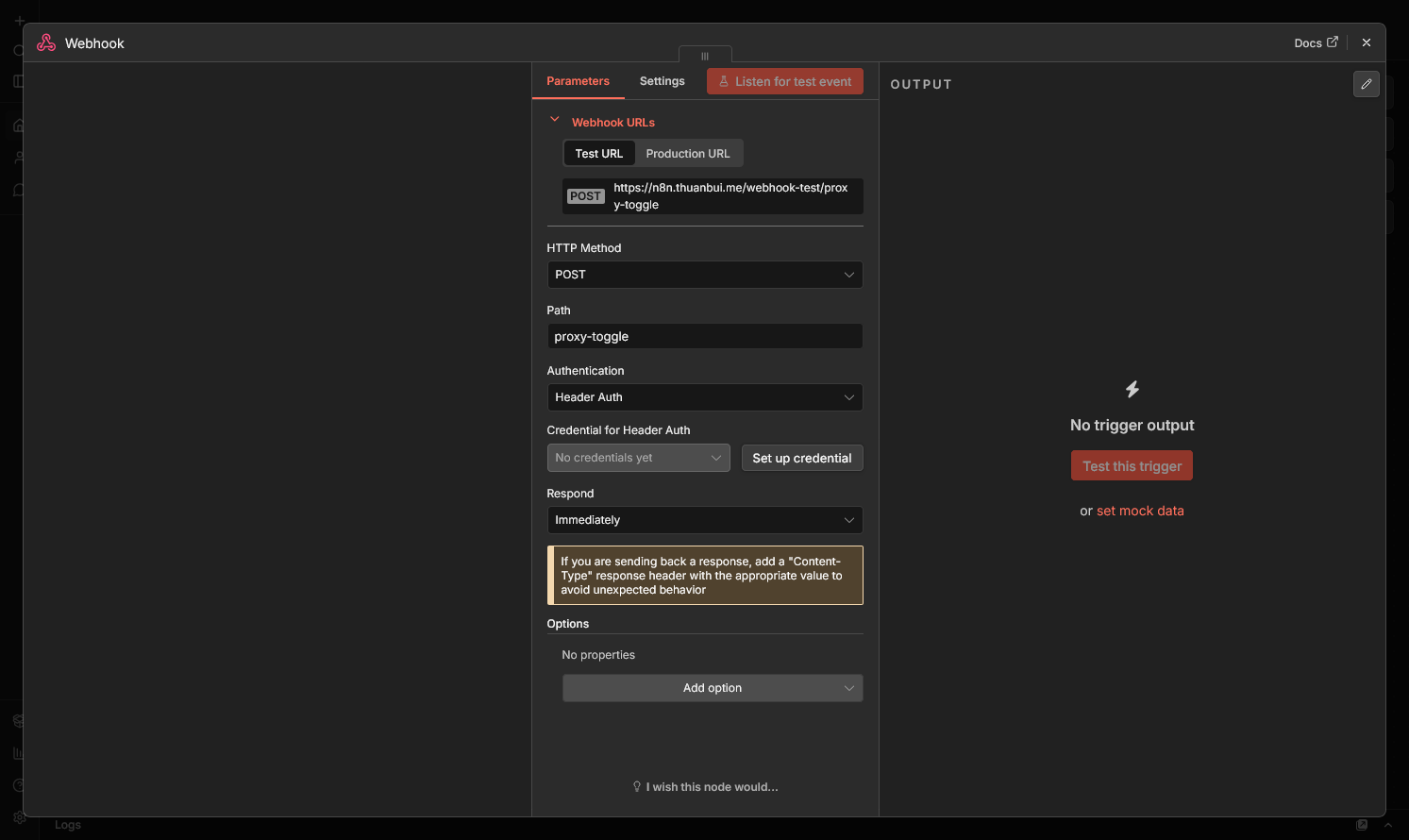This screenshot has height=840, width=1409.
Task: Open the No credentials yet dropdown
Action: click(x=639, y=458)
